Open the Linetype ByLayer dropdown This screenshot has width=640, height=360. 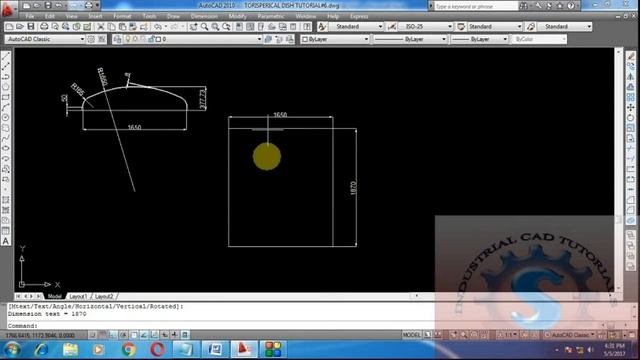[x=410, y=39]
